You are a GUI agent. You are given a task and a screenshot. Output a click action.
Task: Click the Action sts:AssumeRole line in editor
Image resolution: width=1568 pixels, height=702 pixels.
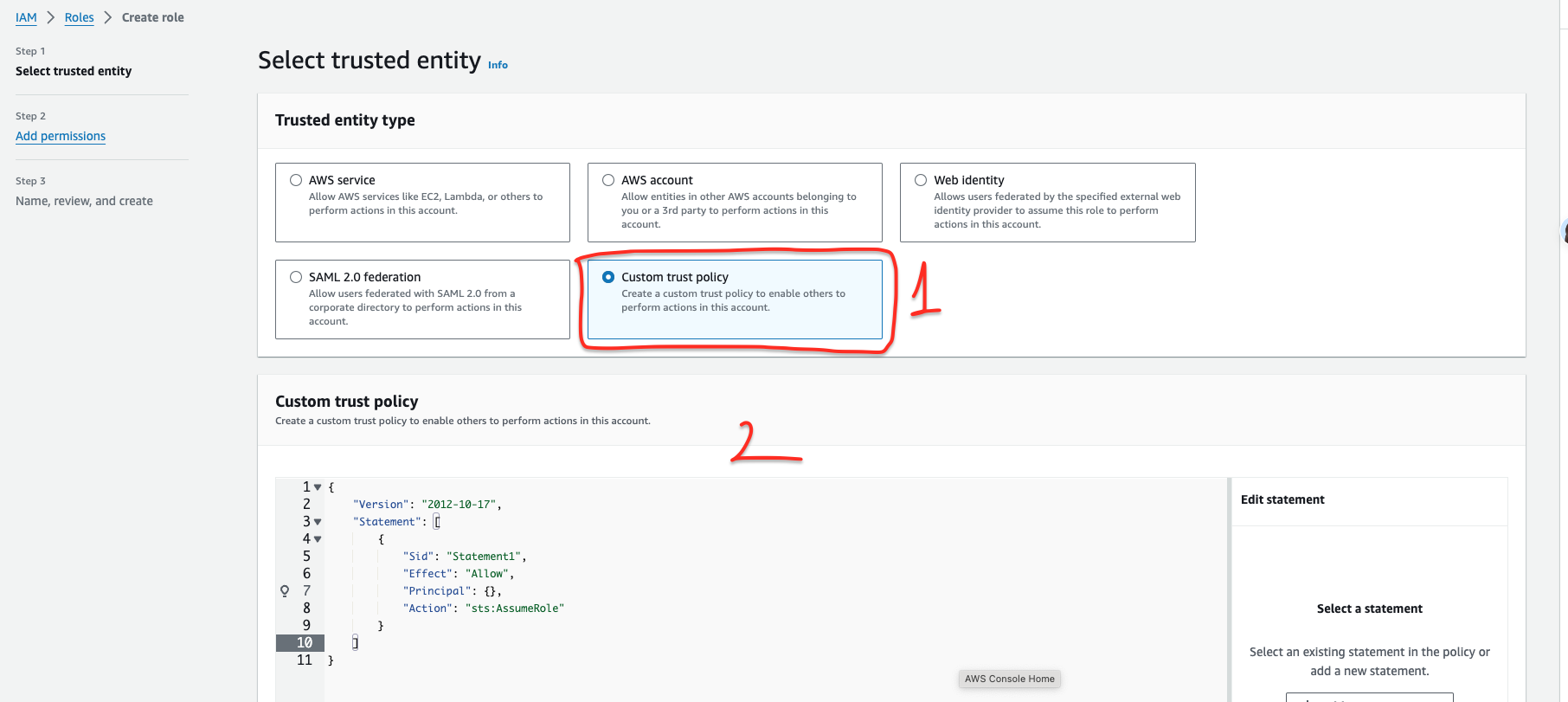tap(483, 609)
